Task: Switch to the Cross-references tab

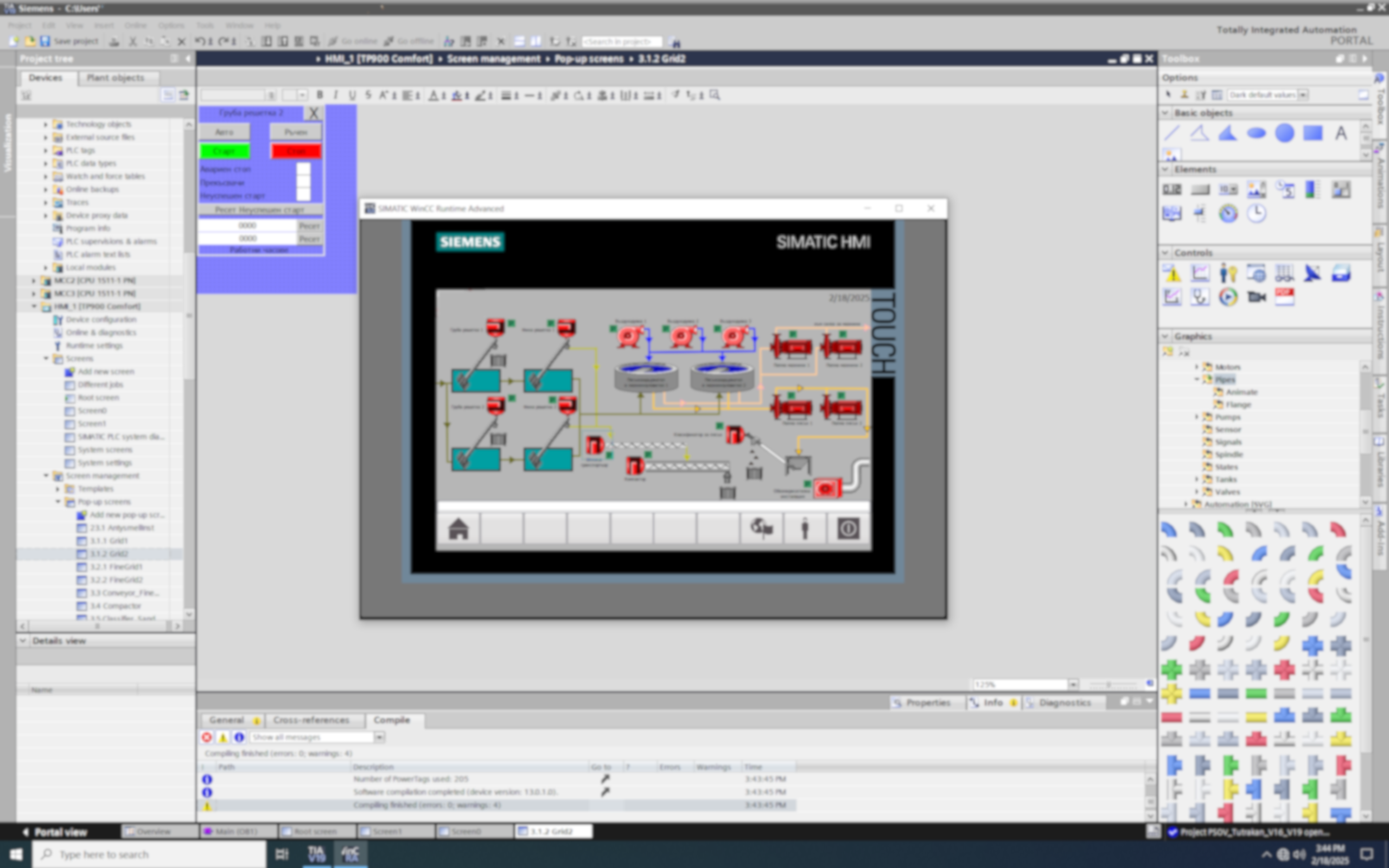Action: click(311, 720)
